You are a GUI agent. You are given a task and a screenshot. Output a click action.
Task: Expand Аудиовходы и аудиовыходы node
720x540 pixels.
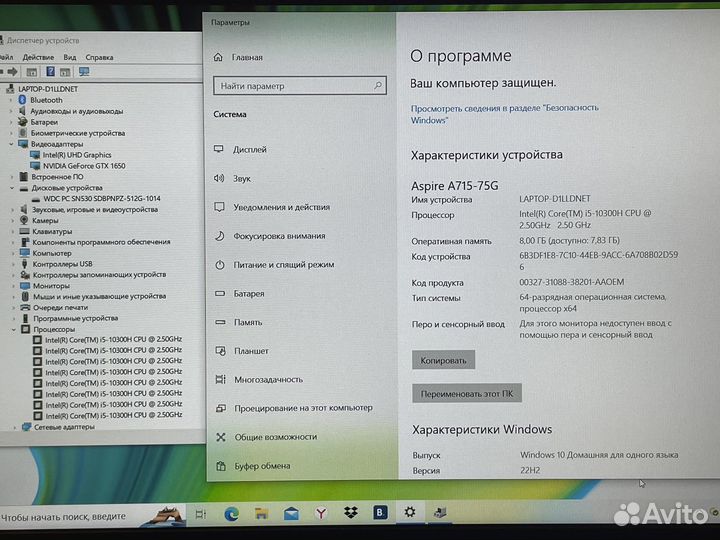(x=11, y=111)
